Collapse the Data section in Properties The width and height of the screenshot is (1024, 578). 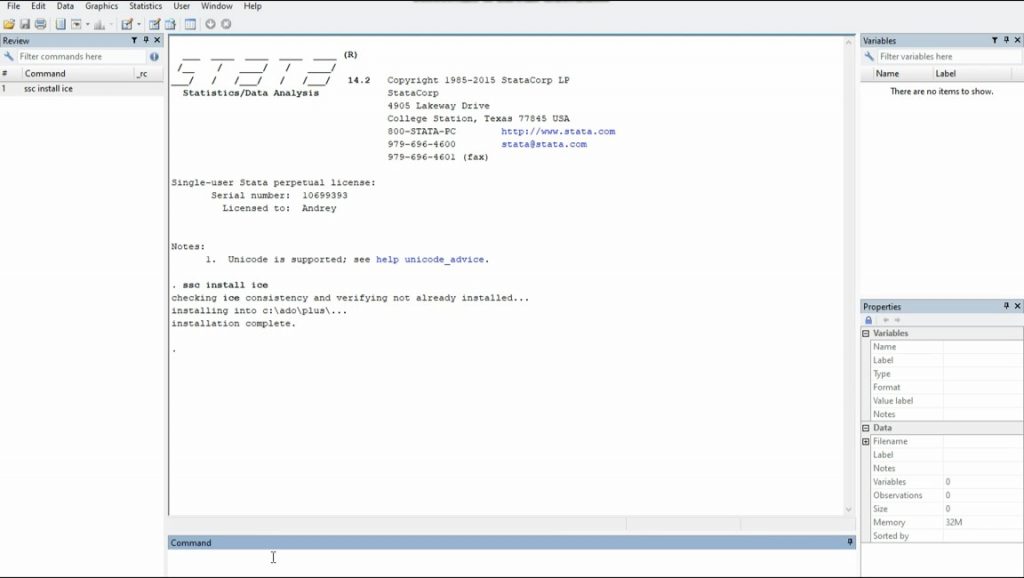point(864,427)
